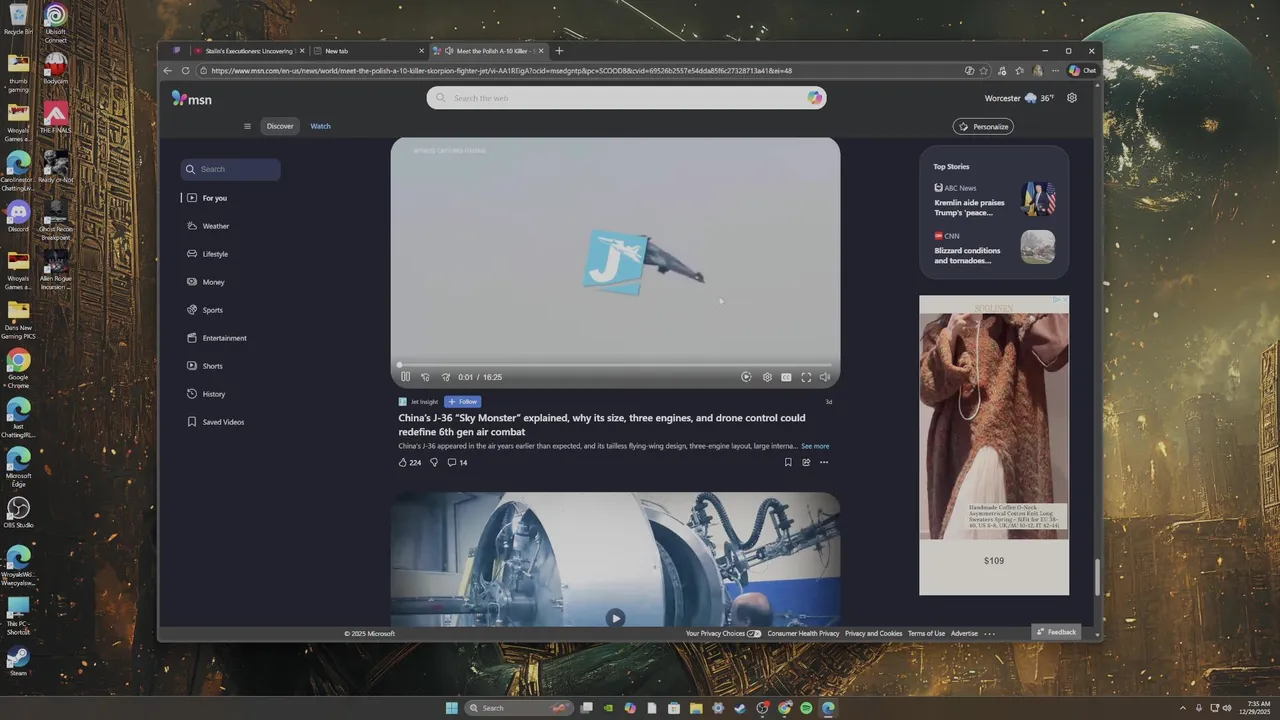Click the browser address bar URL

(502, 71)
